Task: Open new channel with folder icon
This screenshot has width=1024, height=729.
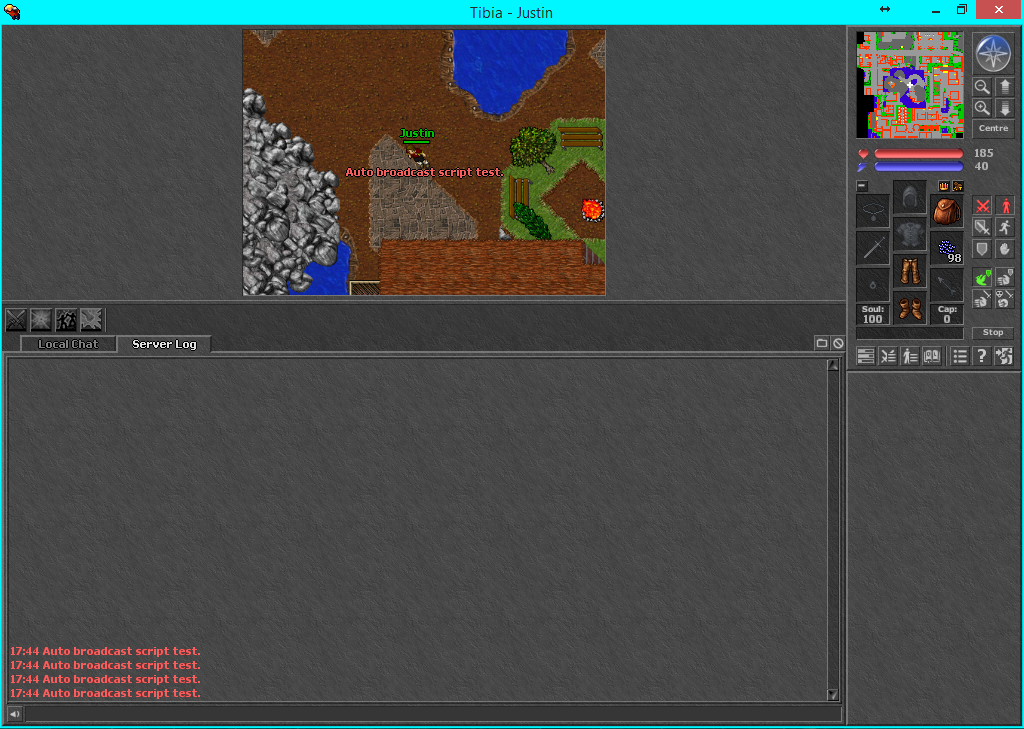Action: 822,343
